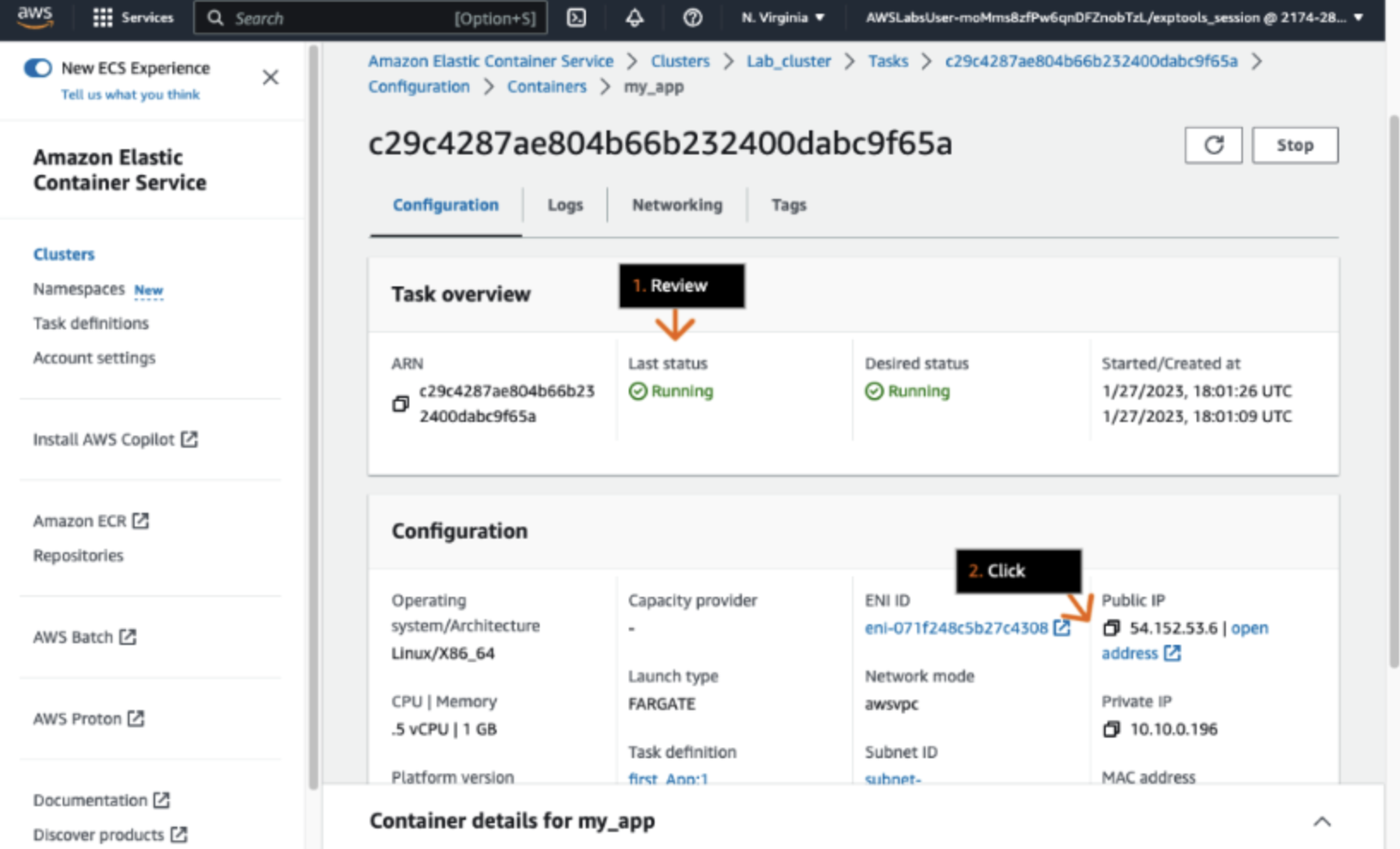Open the AWS home logo
Image resolution: width=1400 pixels, height=849 pixels.
(x=34, y=17)
